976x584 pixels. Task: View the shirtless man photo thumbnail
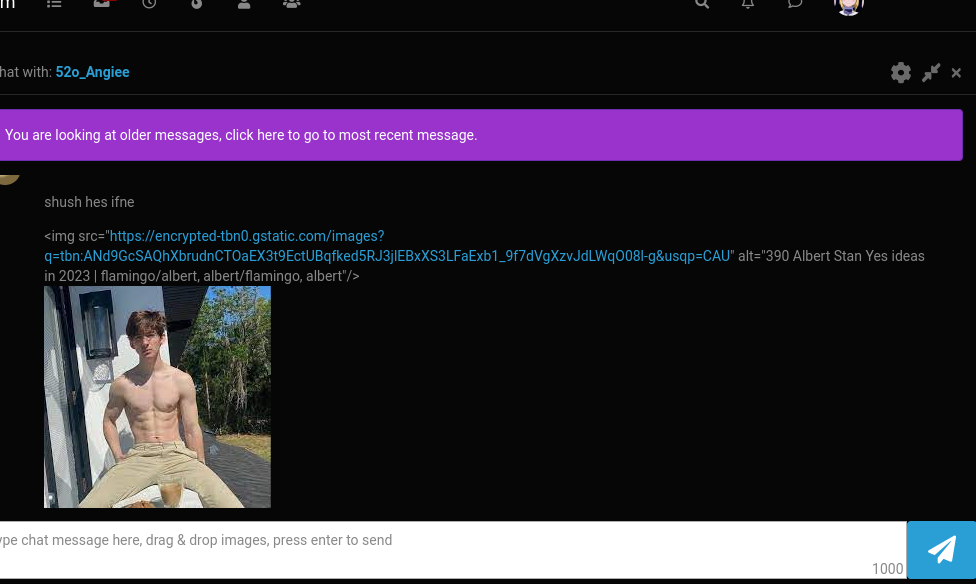pyautogui.click(x=157, y=397)
